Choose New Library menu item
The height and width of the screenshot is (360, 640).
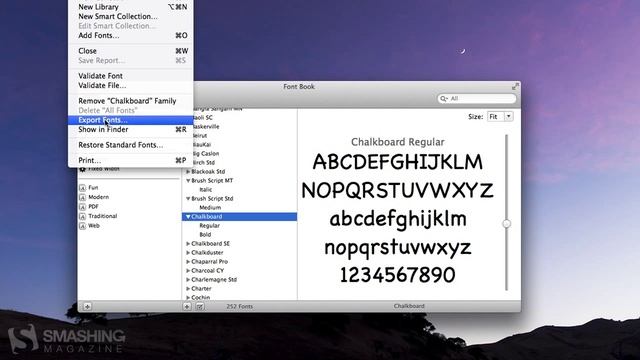[x=131, y=7]
